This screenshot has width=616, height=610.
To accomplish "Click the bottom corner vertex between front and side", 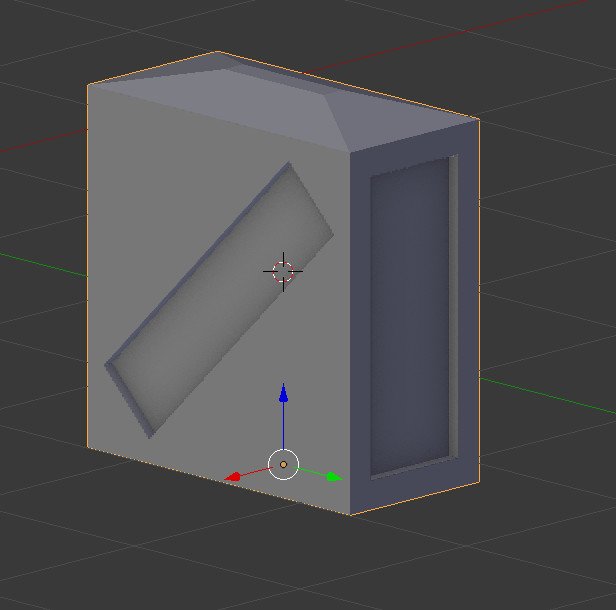I will click(350, 514).
